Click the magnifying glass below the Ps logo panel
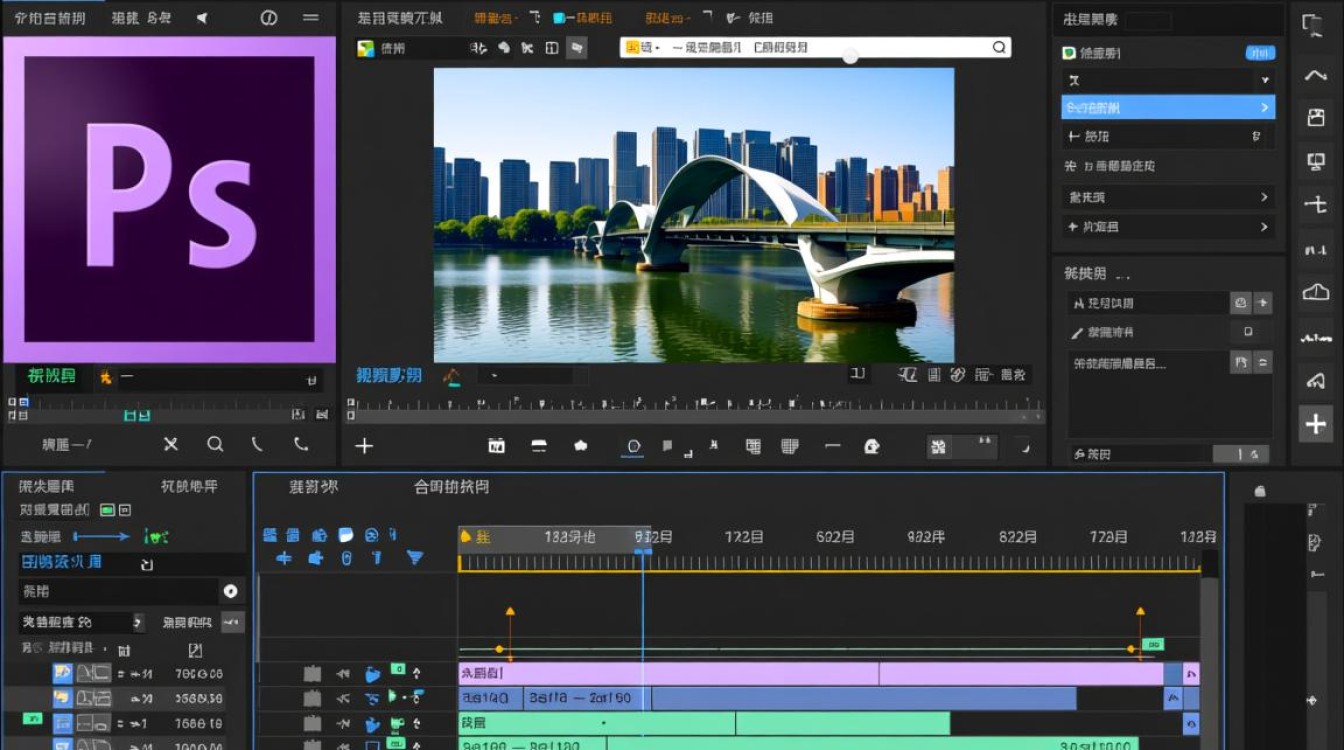 pos(215,444)
